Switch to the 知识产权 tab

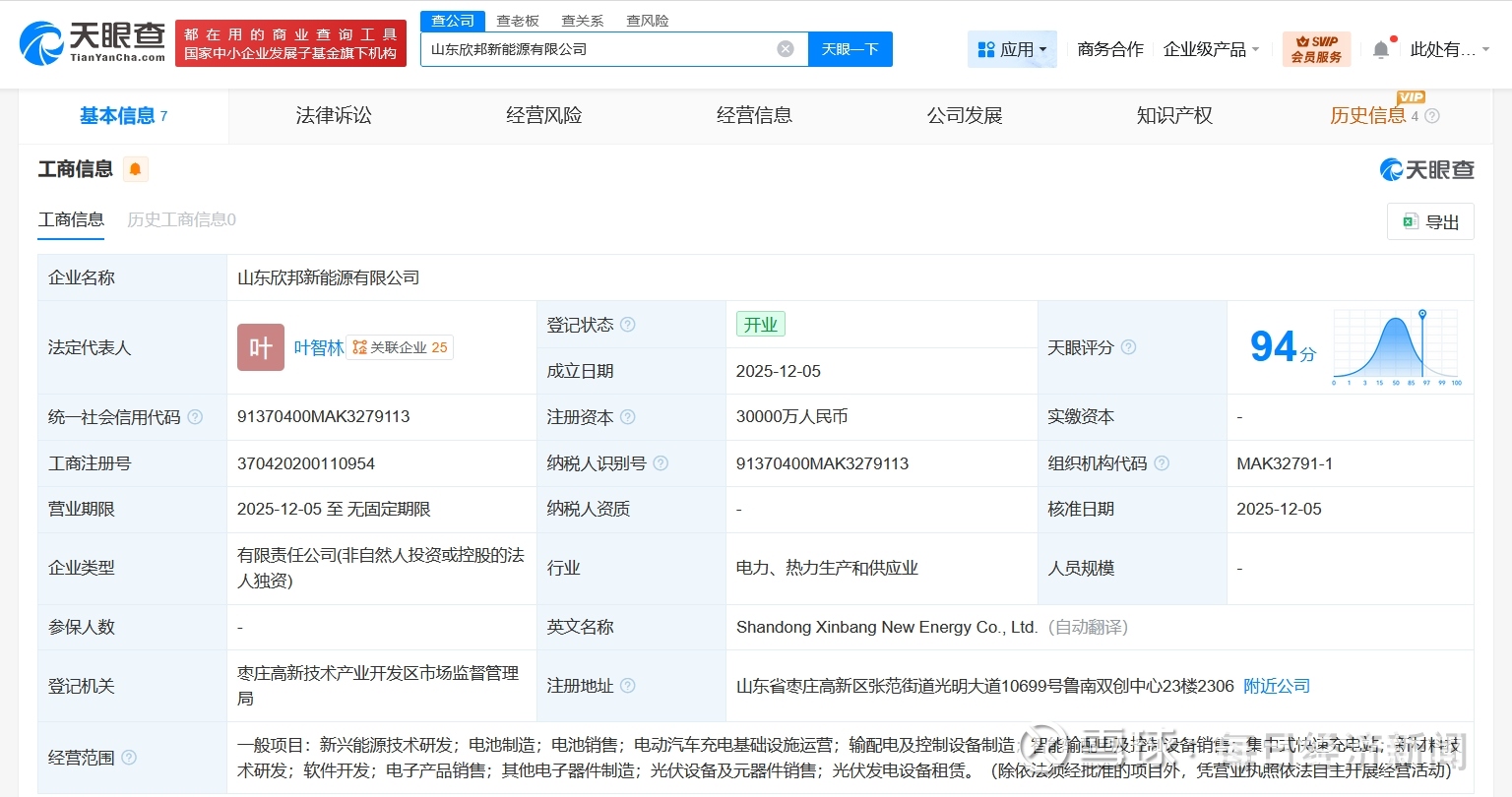(x=1174, y=116)
